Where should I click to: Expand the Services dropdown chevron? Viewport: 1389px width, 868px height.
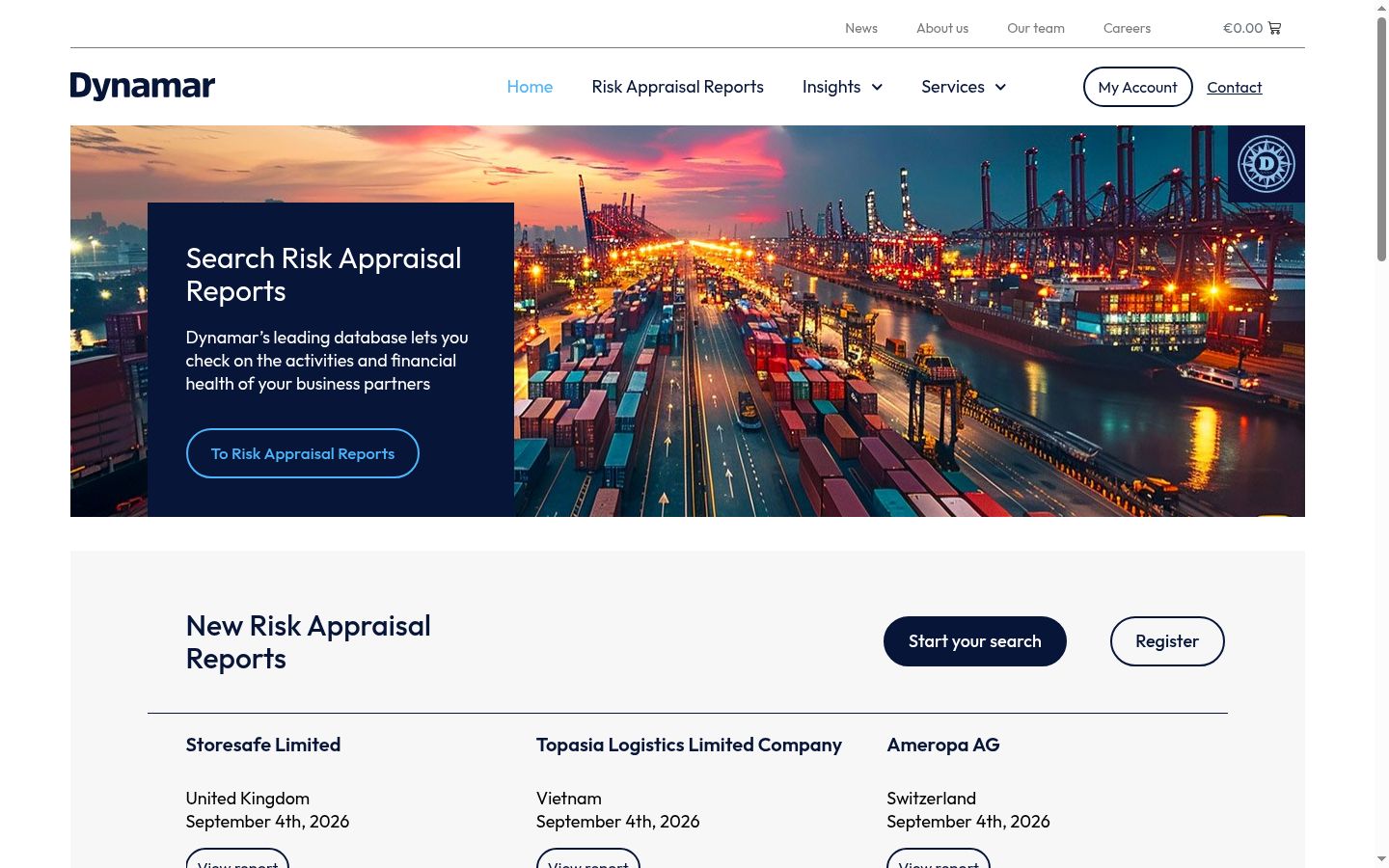tap(1000, 87)
